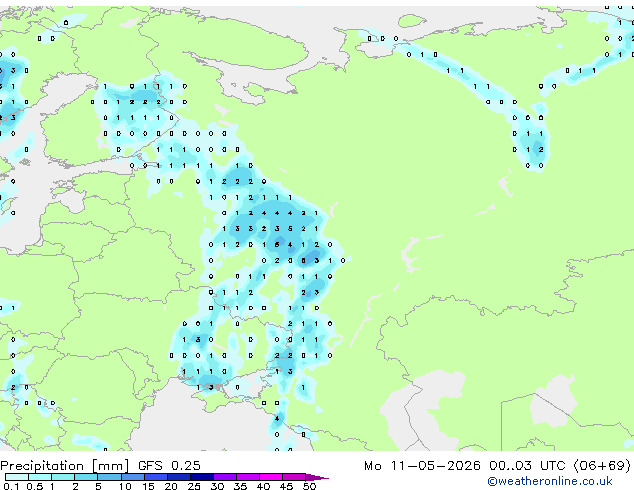Select legend swatch between 2 and 5
The width and height of the screenshot is (634, 490).
(86, 477)
